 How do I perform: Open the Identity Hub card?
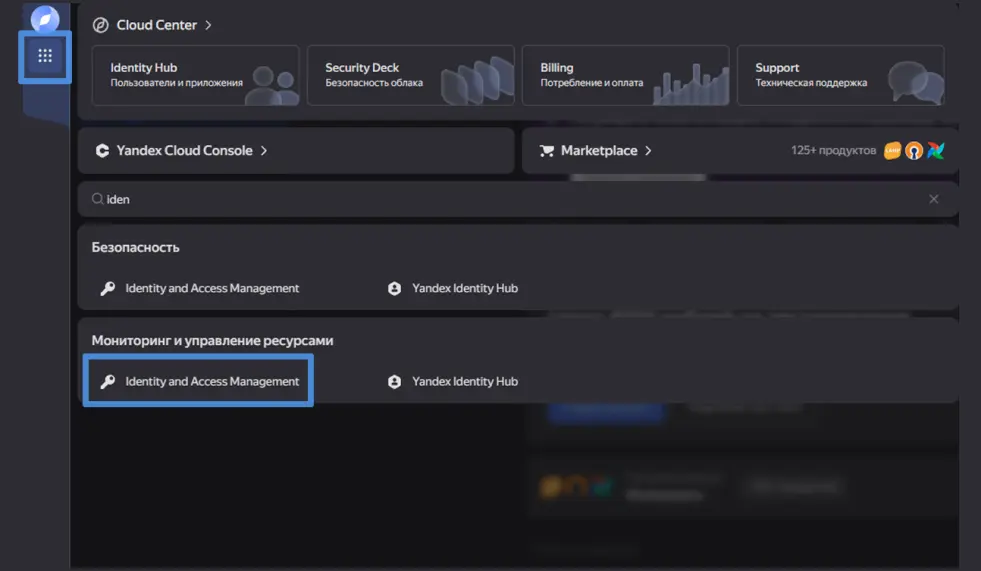tap(196, 75)
